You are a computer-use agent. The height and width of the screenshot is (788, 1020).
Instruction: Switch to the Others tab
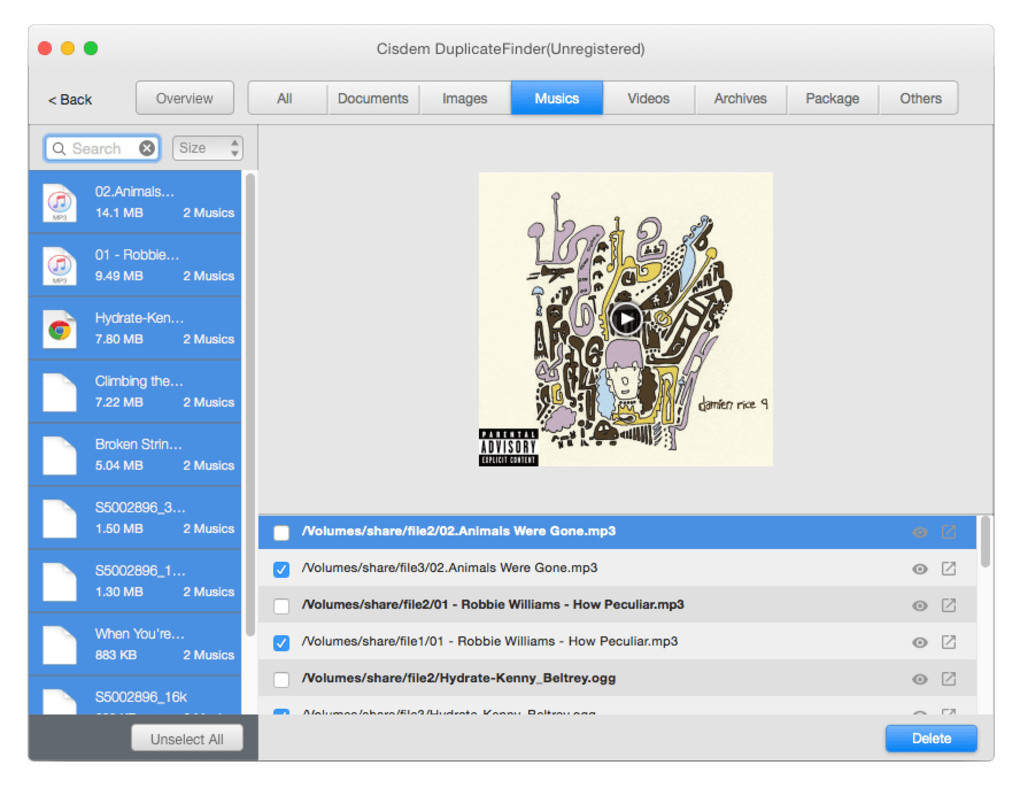pyautogui.click(x=920, y=98)
